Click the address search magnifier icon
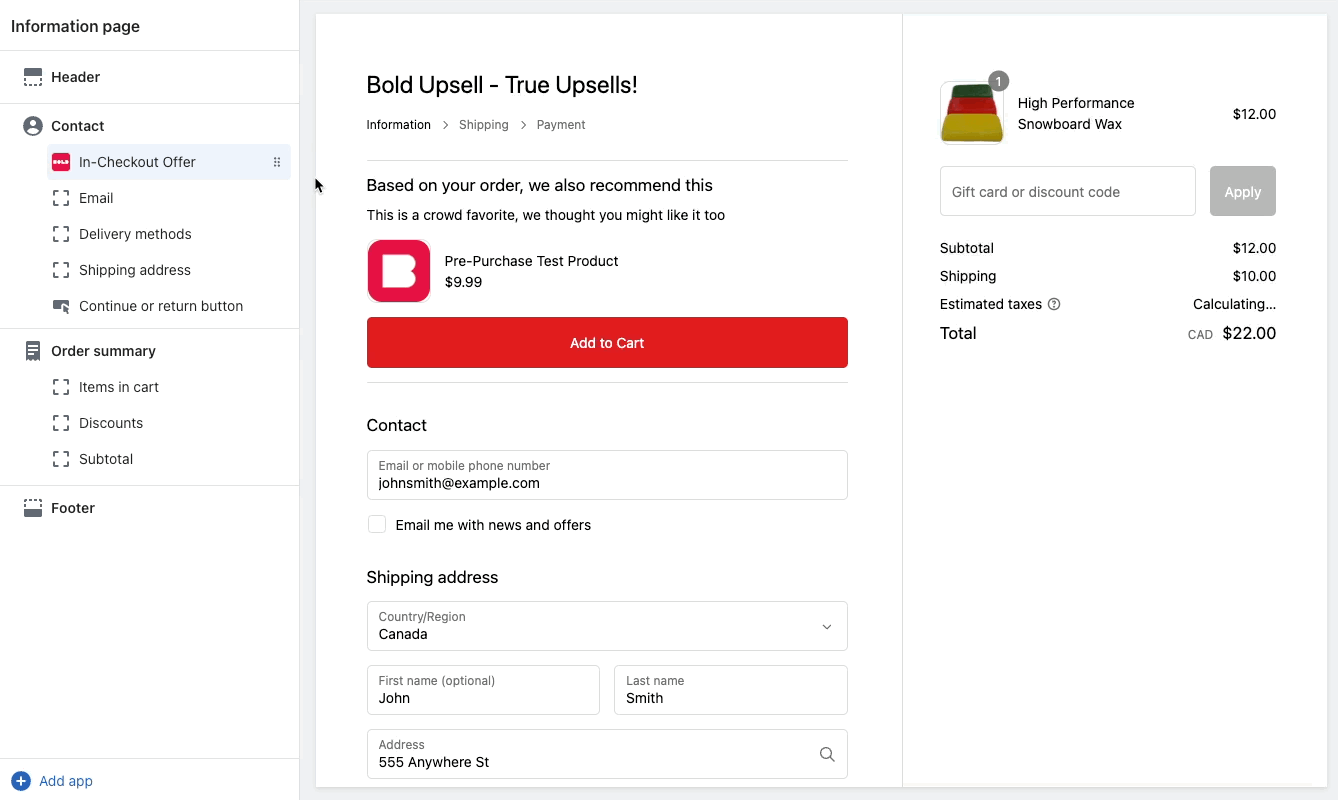The width and height of the screenshot is (1338, 800). 827,755
